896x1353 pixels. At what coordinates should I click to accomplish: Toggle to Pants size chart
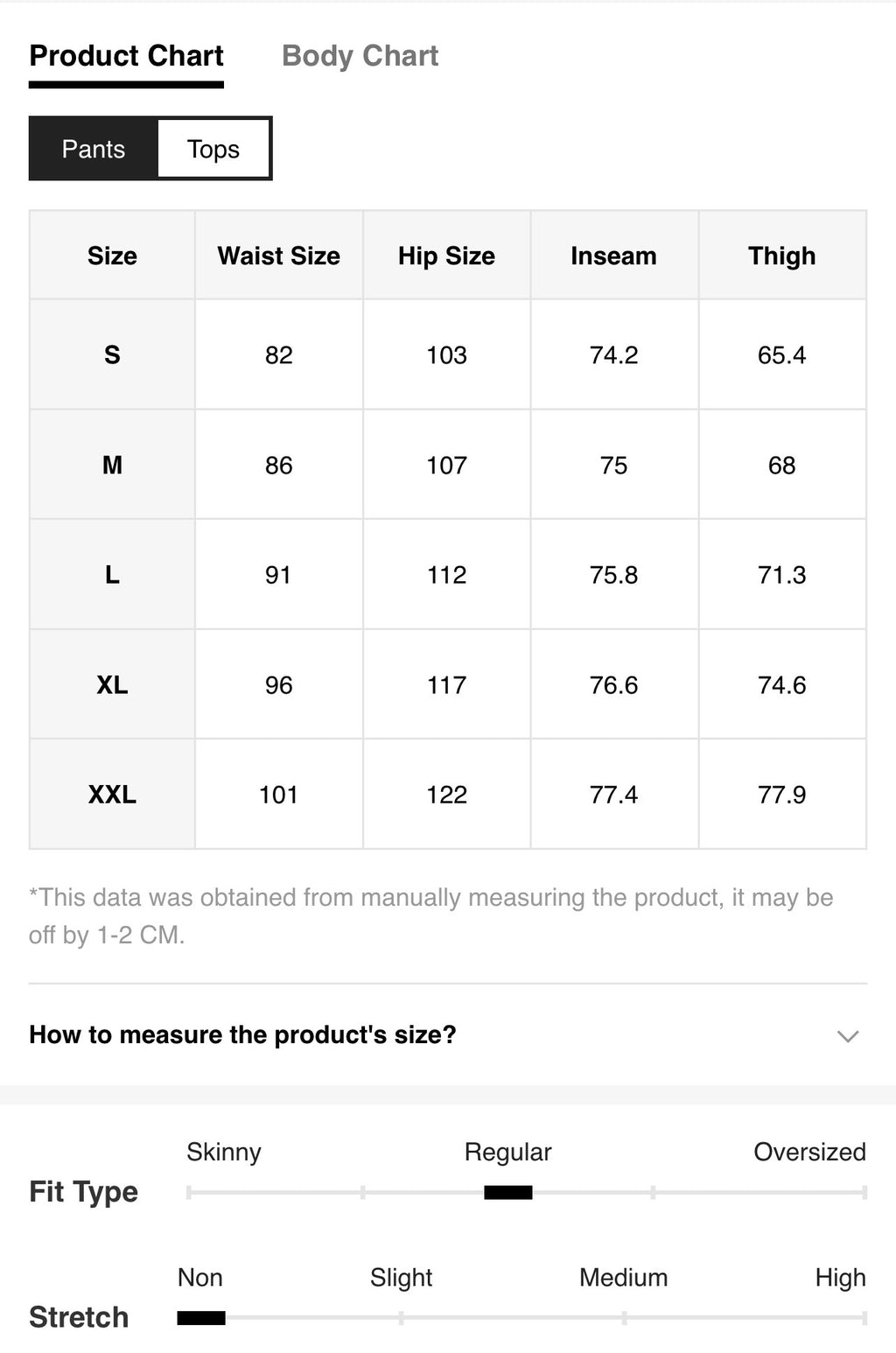coord(94,149)
